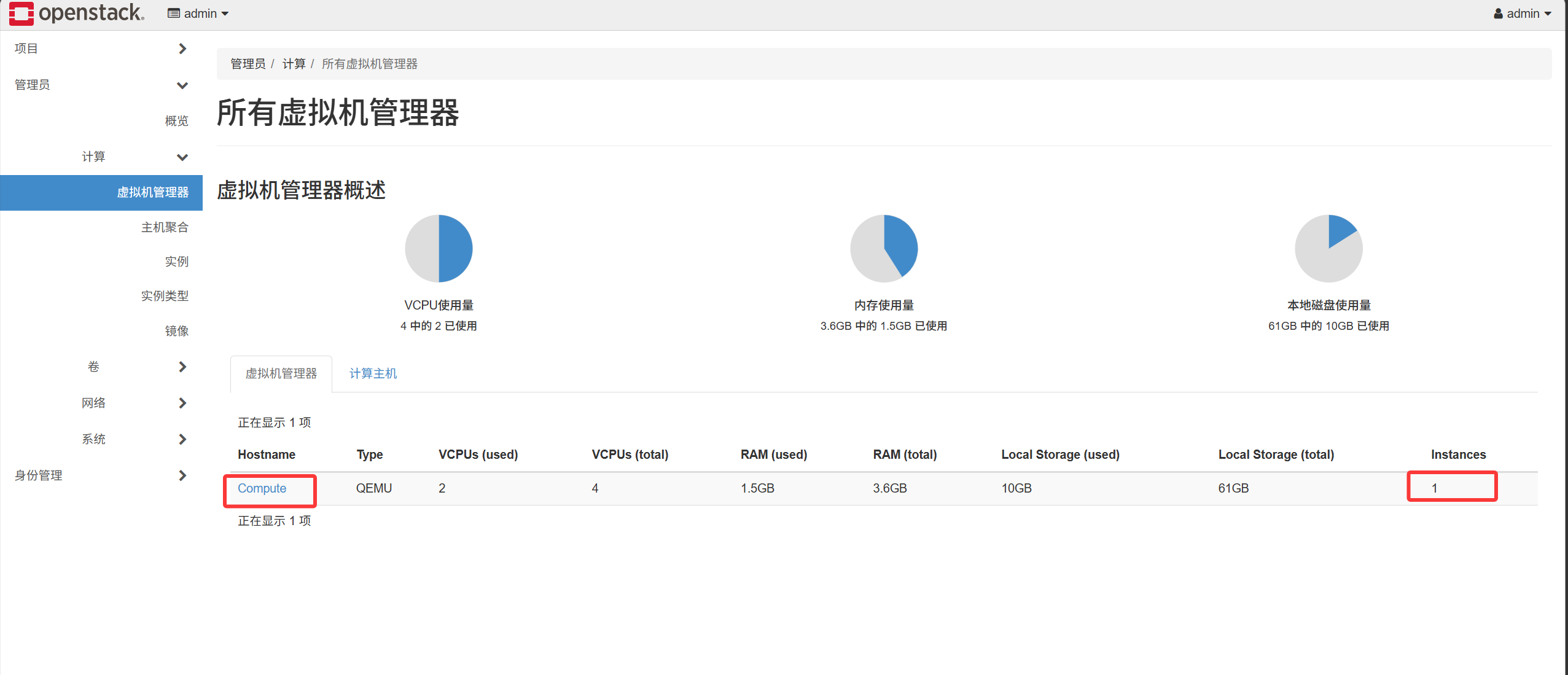Screen dimensions: 1568x675
Task: Click the VCPUs (total) column header
Action: pyautogui.click(x=630, y=455)
